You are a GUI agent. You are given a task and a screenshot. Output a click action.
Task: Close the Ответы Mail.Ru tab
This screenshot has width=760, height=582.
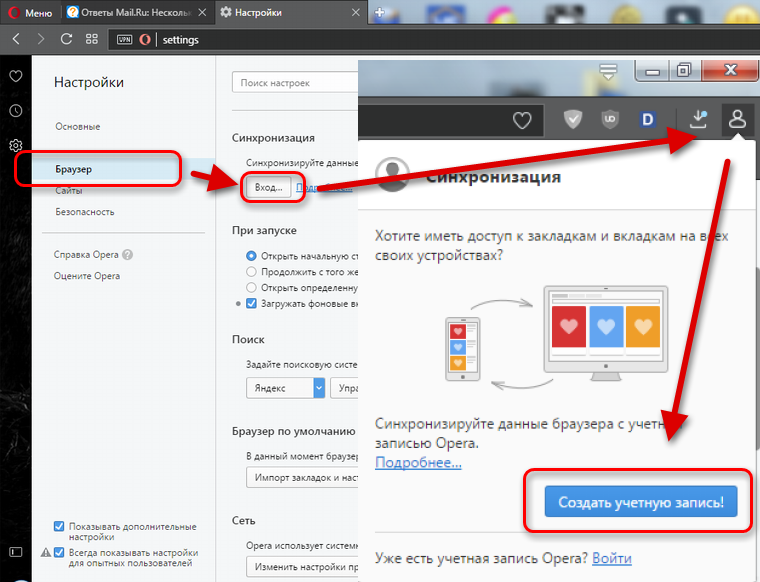pos(203,13)
